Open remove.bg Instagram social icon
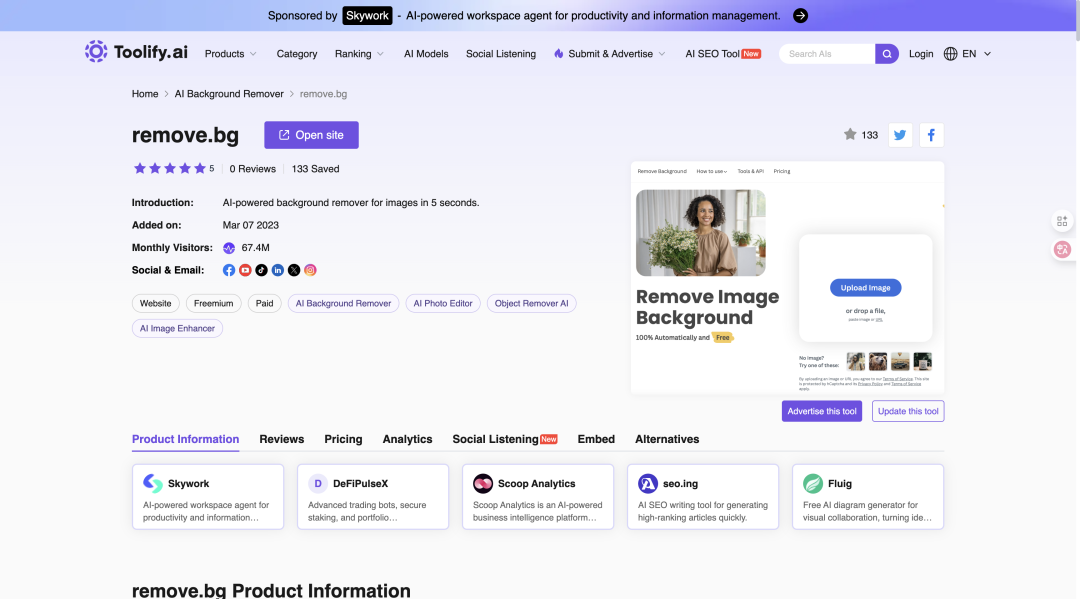 311,270
